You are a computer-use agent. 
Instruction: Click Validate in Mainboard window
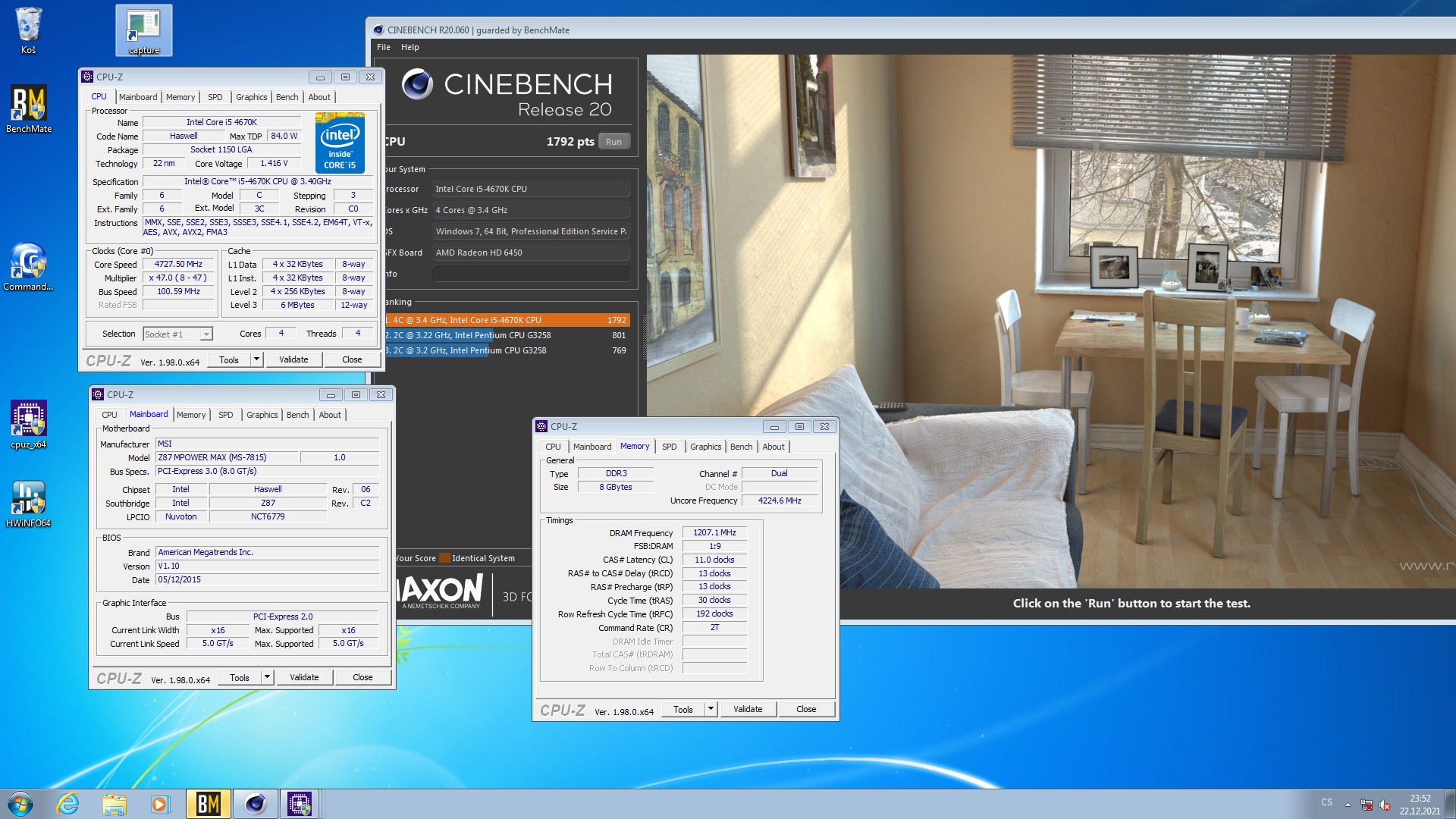pos(304,677)
